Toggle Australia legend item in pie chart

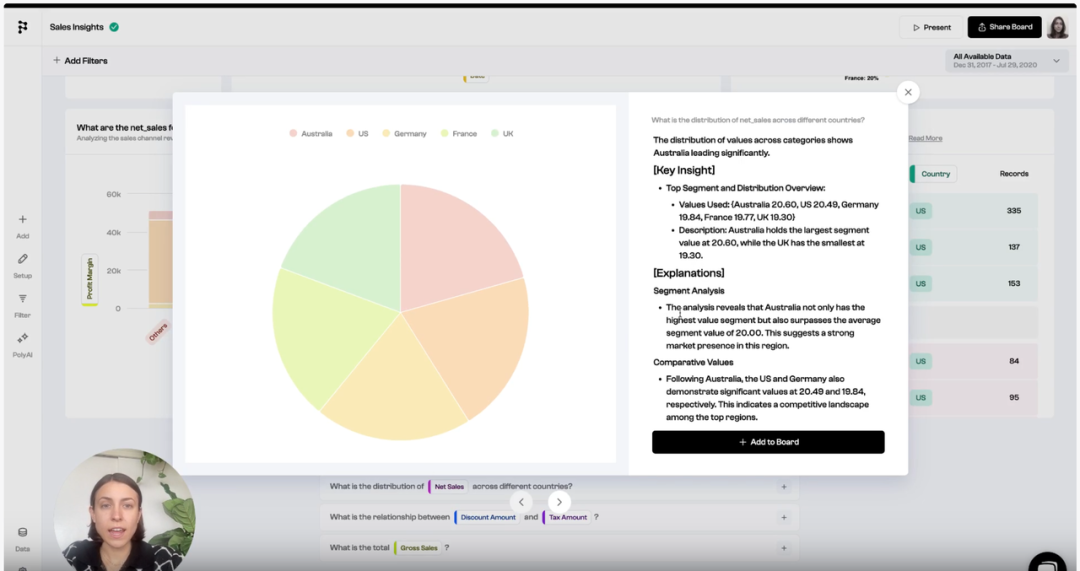(x=311, y=133)
